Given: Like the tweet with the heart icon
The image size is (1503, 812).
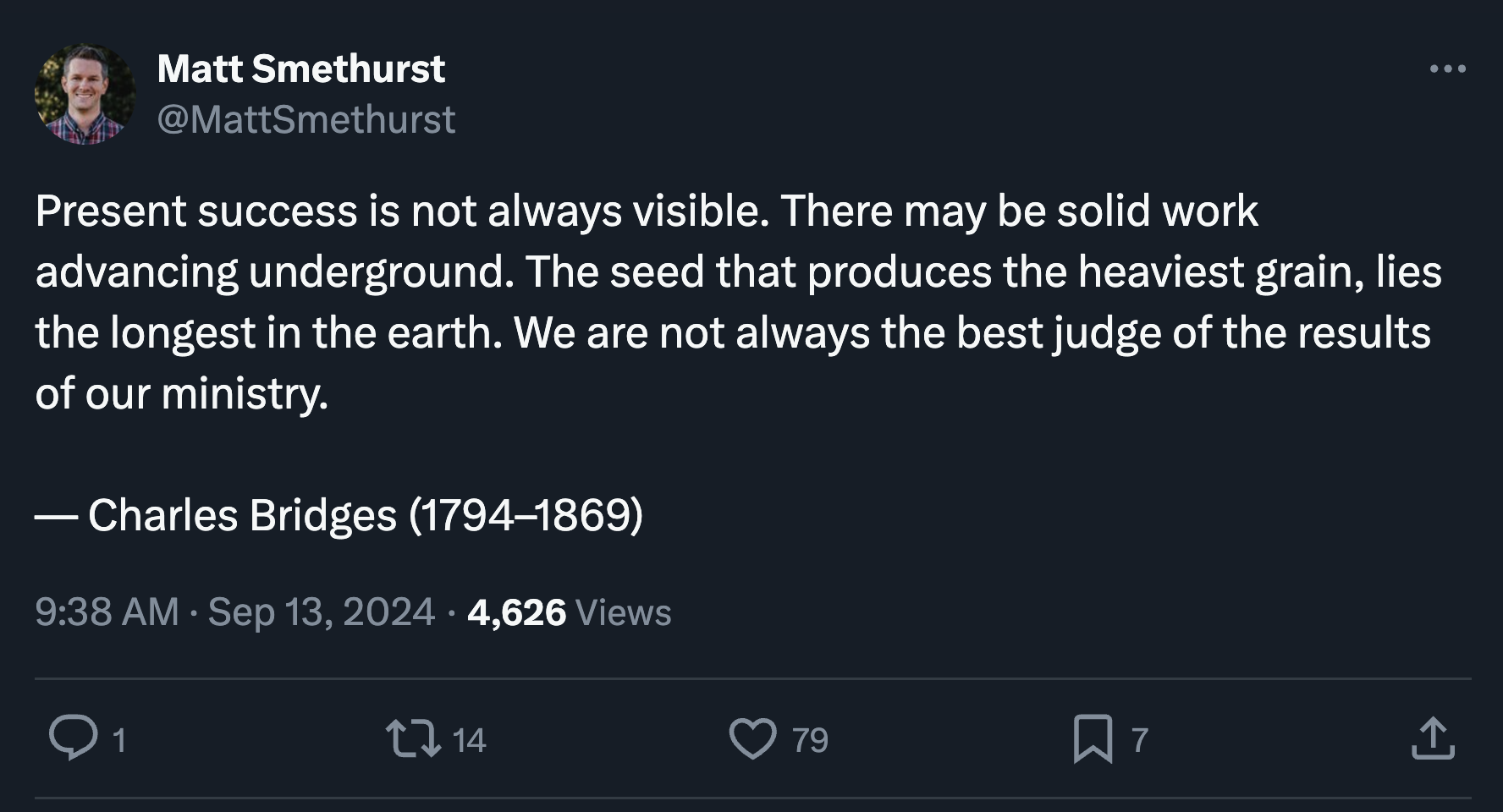Looking at the screenshot, I should (752, 738).
